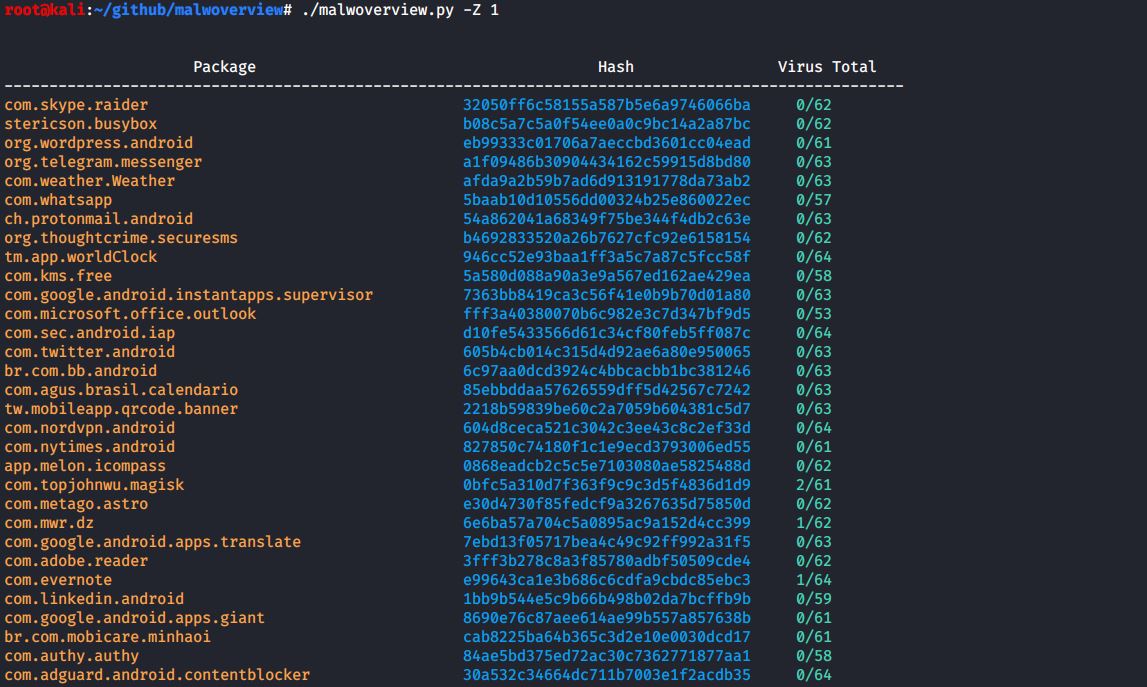Select com.twitter.android package name

90,353
